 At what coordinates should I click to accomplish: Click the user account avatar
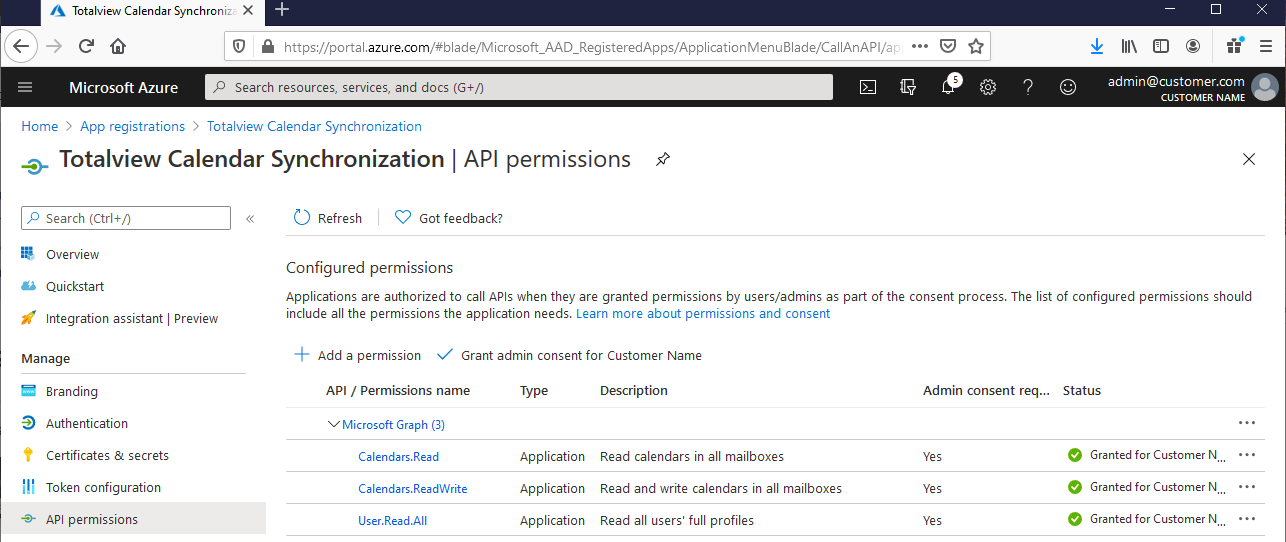1265,88
